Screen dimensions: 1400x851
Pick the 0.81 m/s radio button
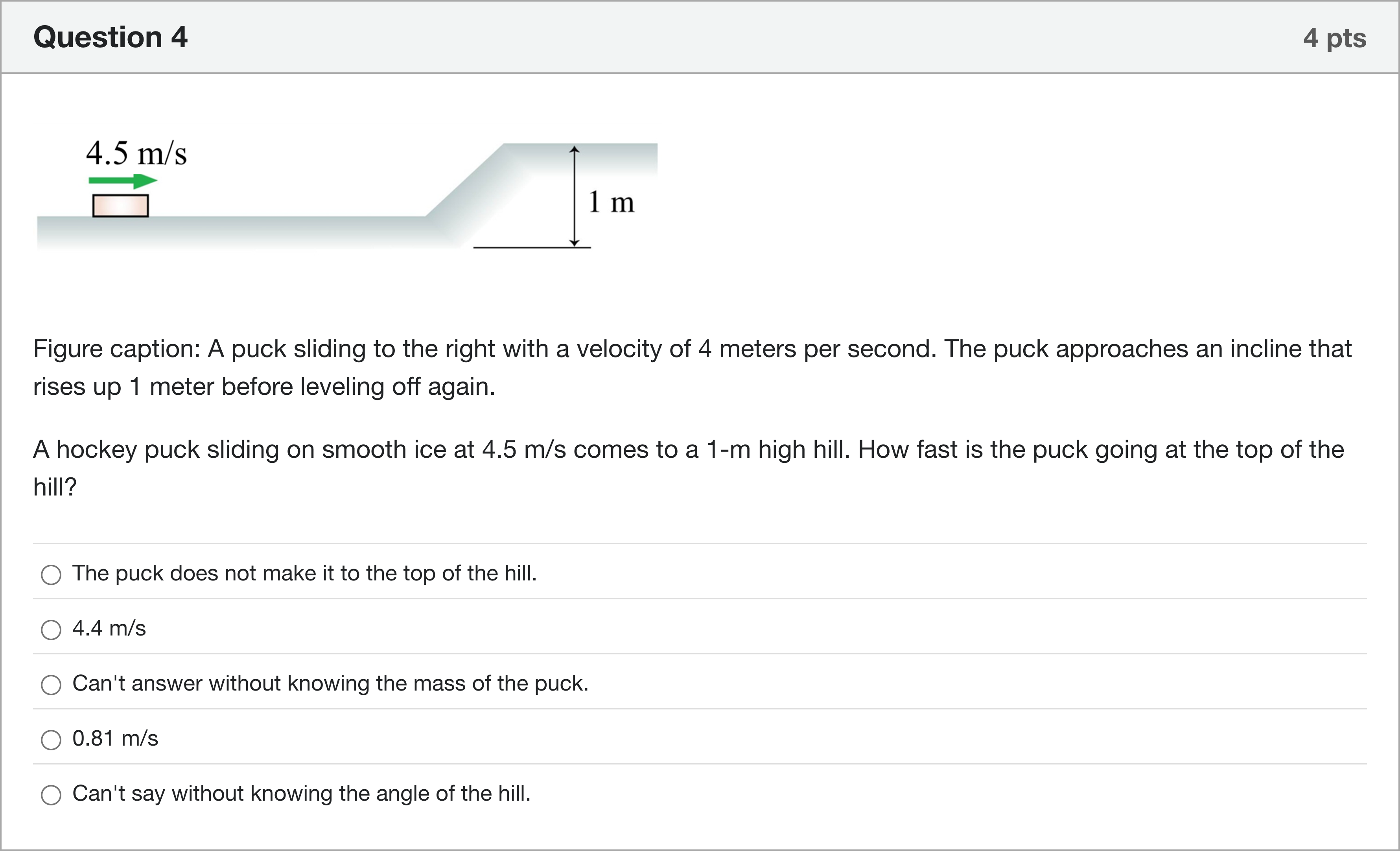click(x=51, y=740)
